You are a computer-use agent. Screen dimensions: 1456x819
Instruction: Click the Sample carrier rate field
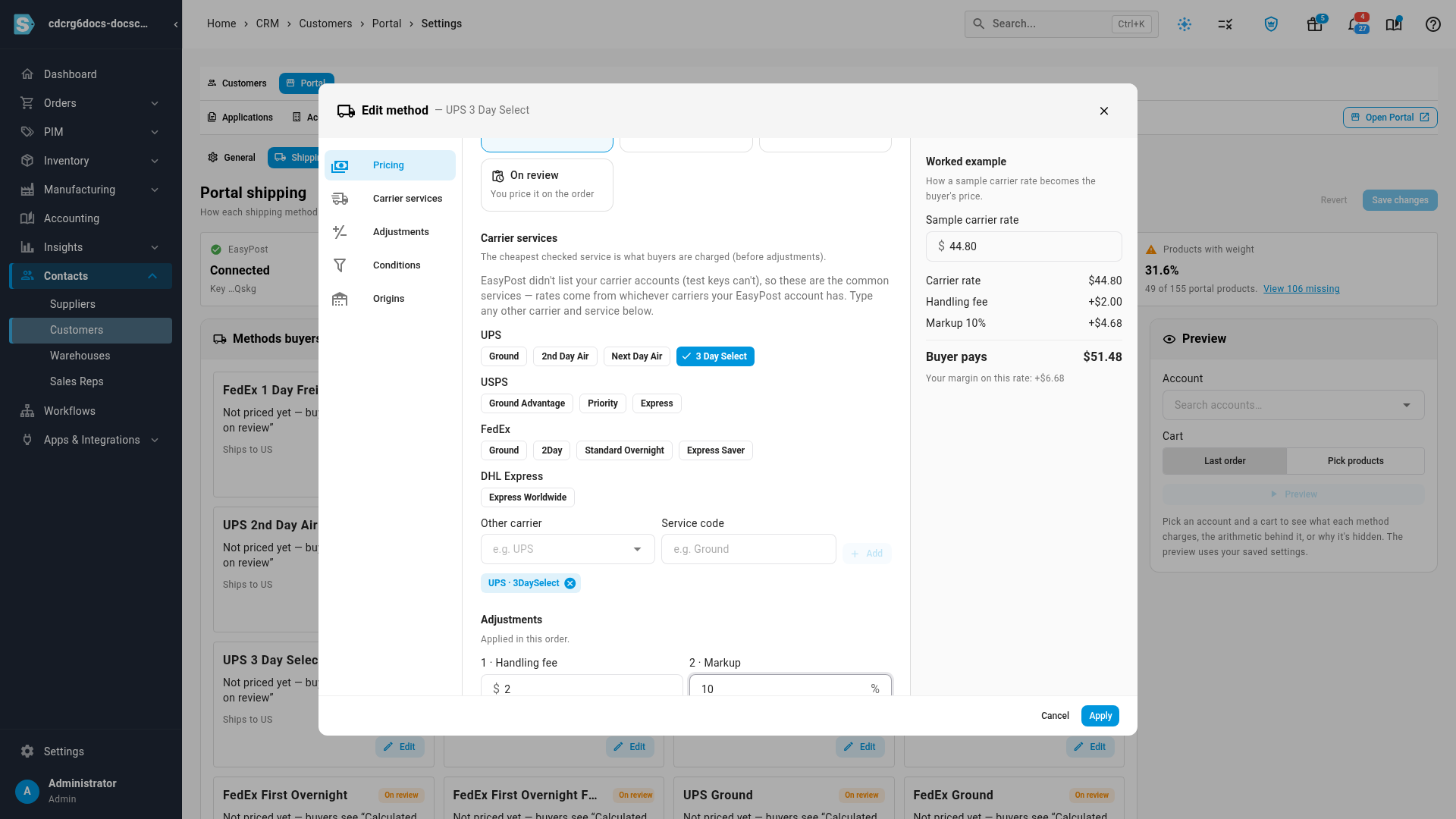(1024, 246)
